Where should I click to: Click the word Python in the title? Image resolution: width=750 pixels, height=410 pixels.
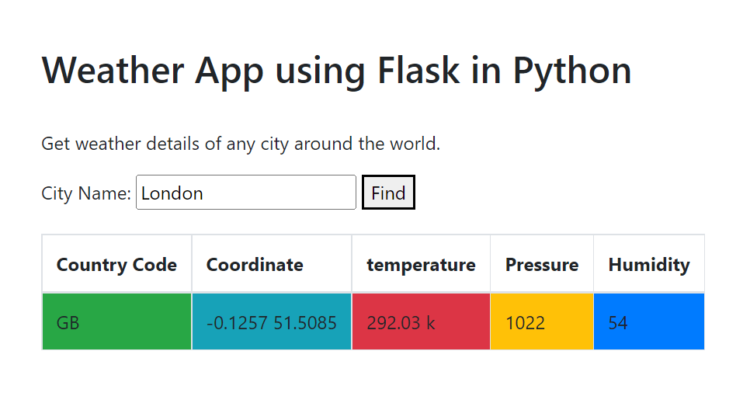click(x=572, y=72)
